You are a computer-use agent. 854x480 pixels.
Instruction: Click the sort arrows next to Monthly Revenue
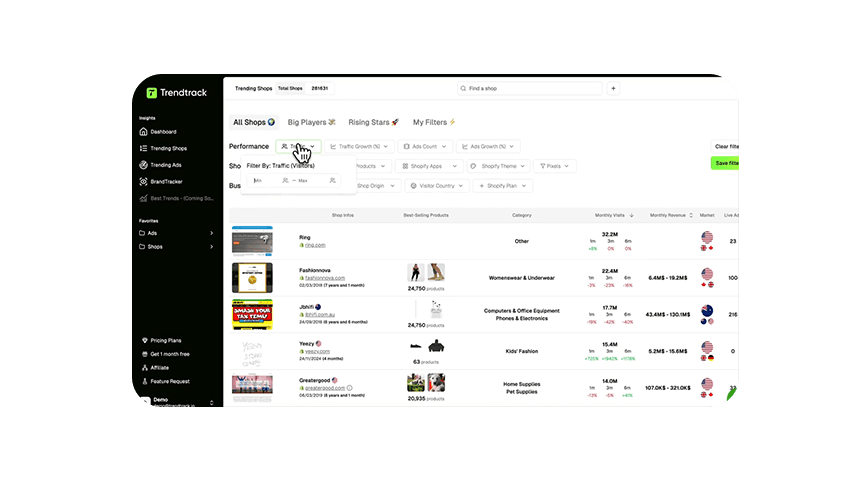(691, 215)
